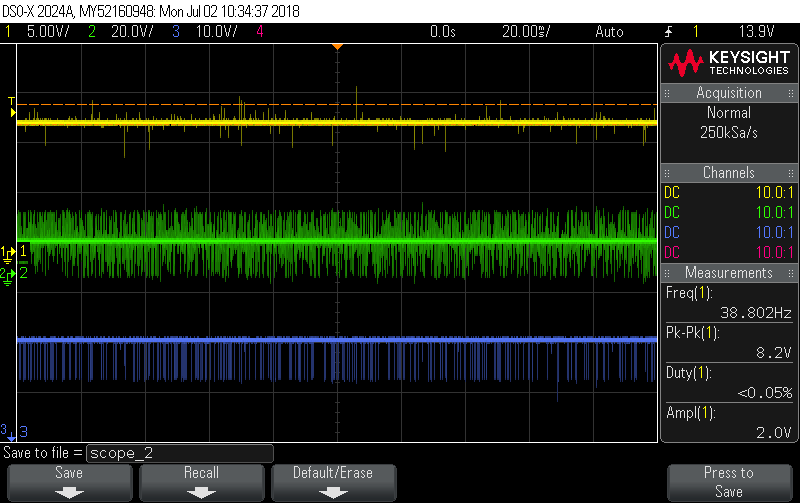Select channel 2 scale 20.0V/
The image size is (800, 503).
pos(132,32)
